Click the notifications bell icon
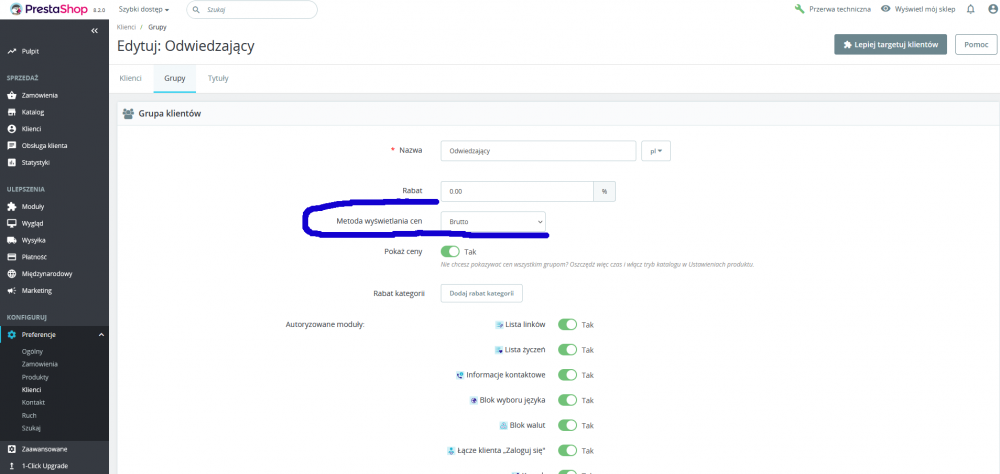 (971, 9)
